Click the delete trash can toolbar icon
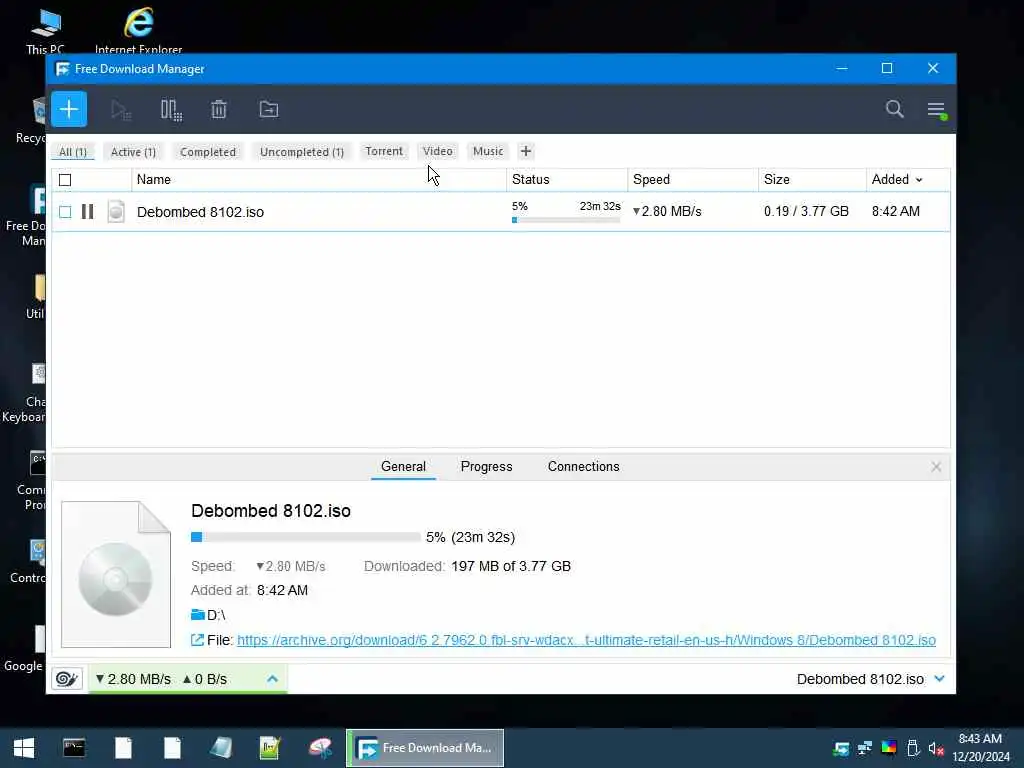The height and width of the screenshot is (768, 1024). point(219,110)
